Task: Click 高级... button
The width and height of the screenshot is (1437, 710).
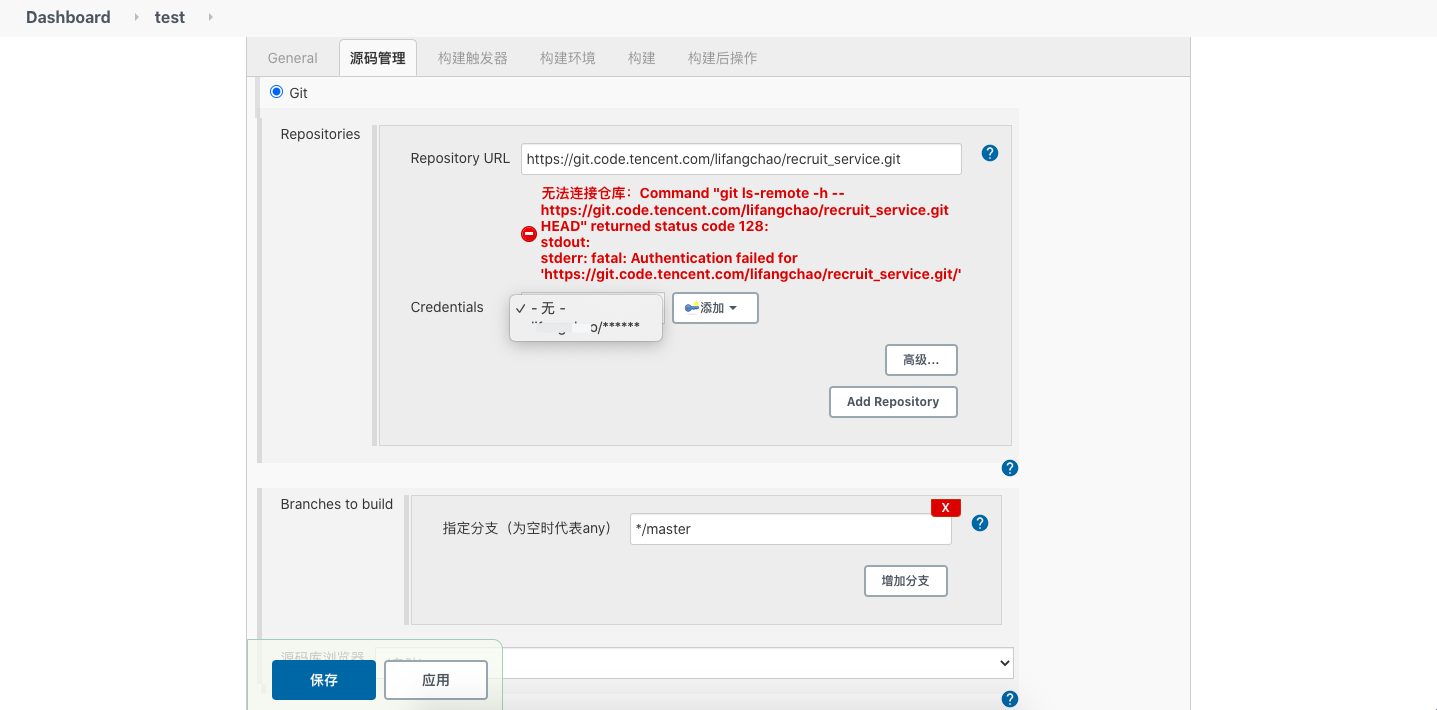Action: click(921, 360)
